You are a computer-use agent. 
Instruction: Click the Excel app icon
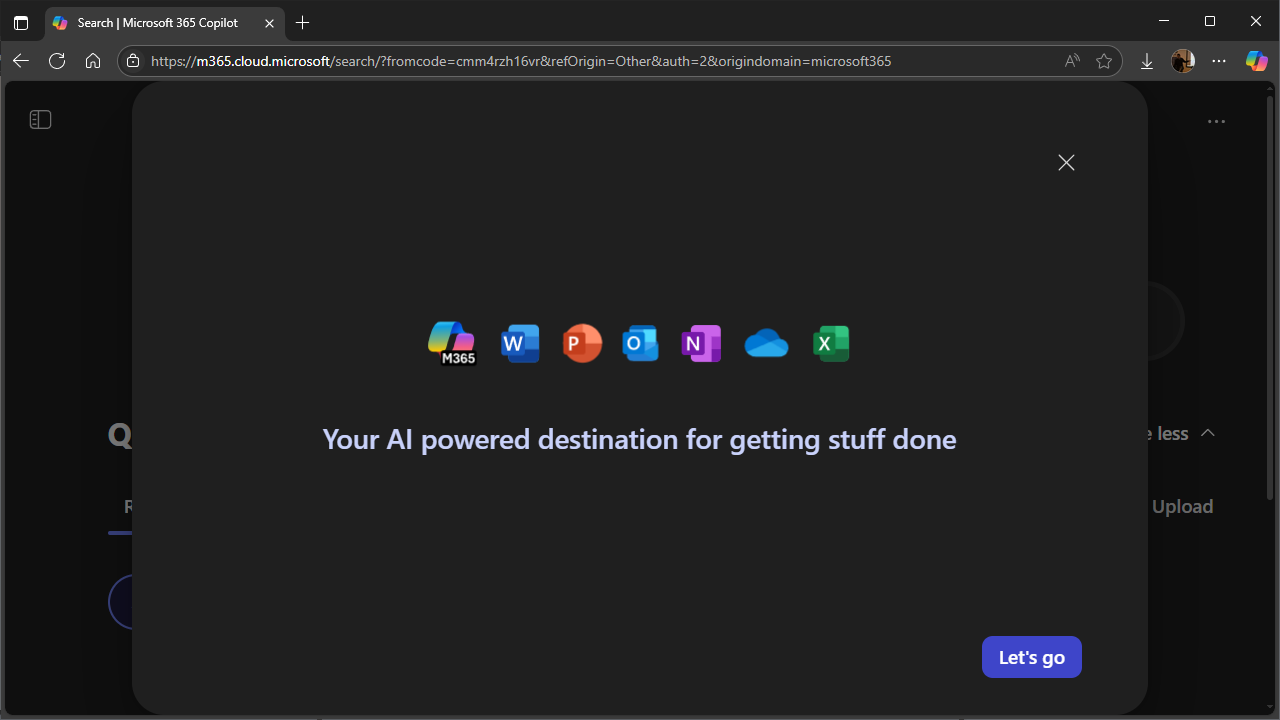[x=830, y=344]
